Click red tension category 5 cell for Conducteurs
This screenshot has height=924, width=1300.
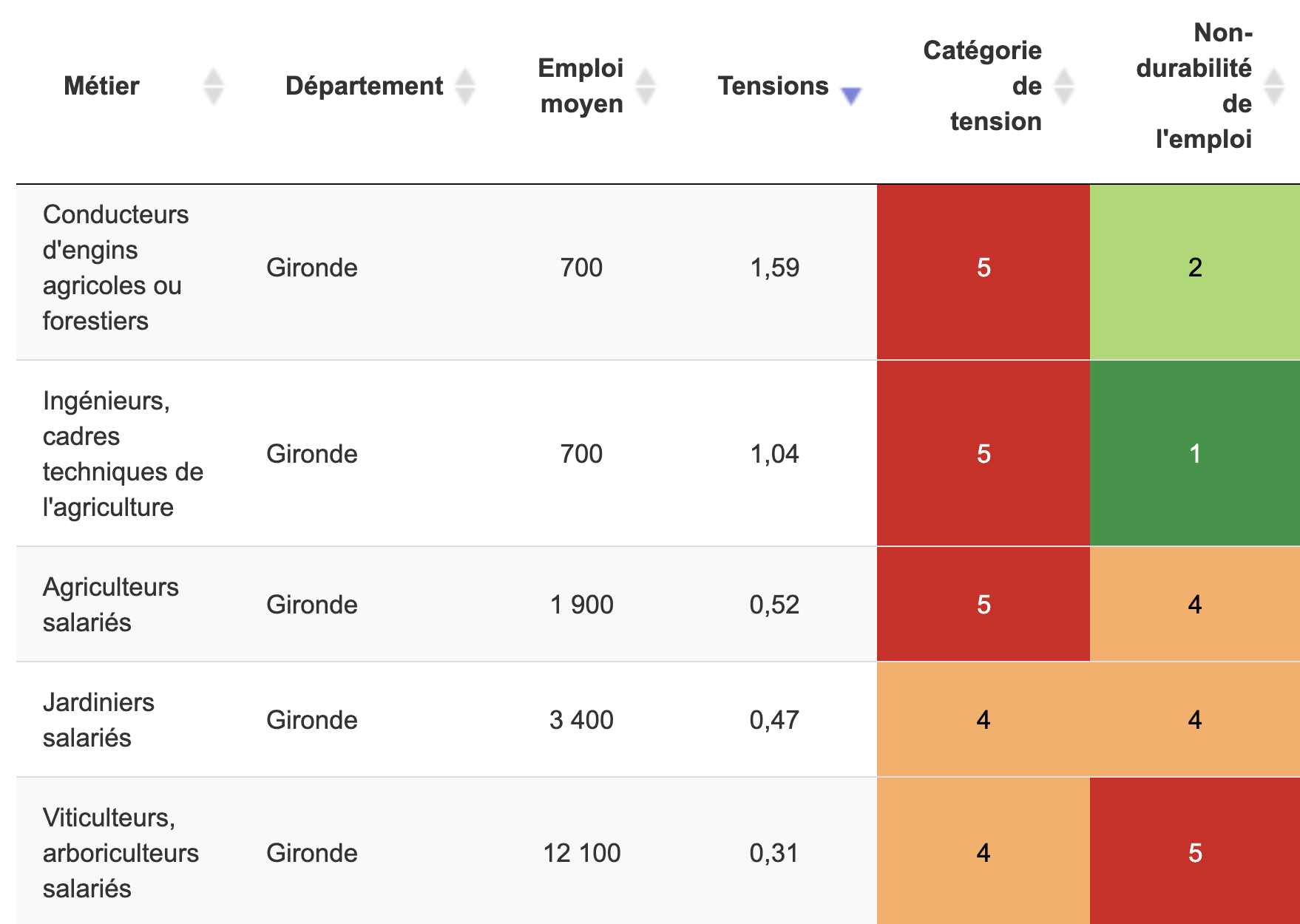click(983, 268)
